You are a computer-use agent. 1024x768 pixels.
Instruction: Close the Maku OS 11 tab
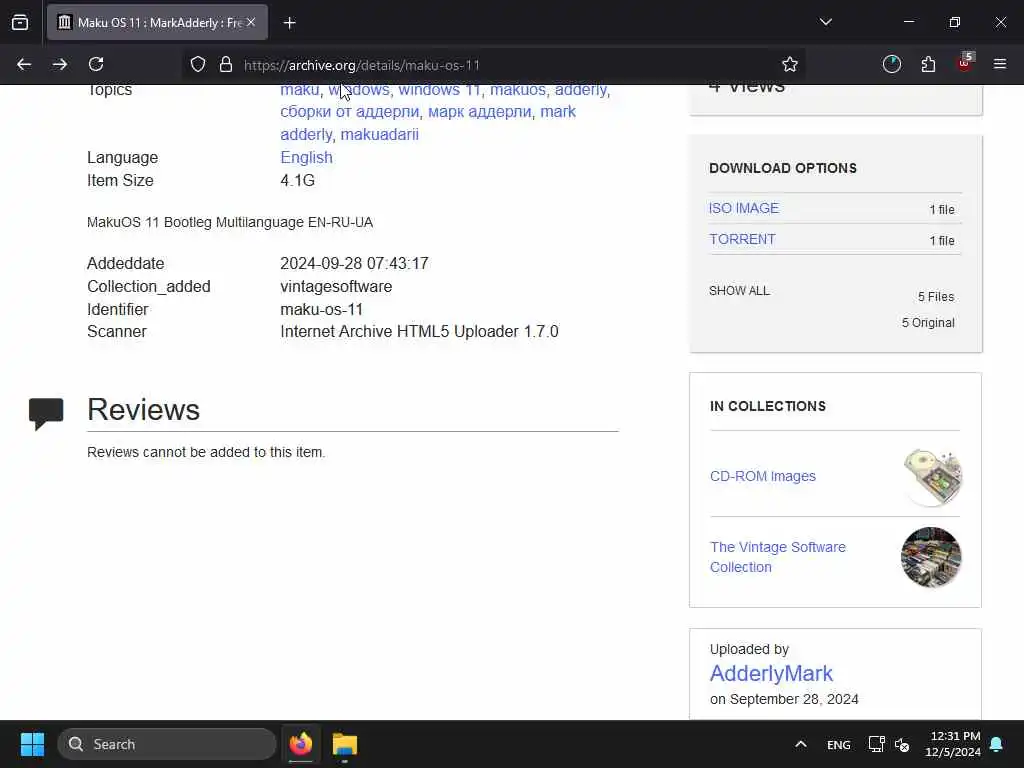click(251, 22)
